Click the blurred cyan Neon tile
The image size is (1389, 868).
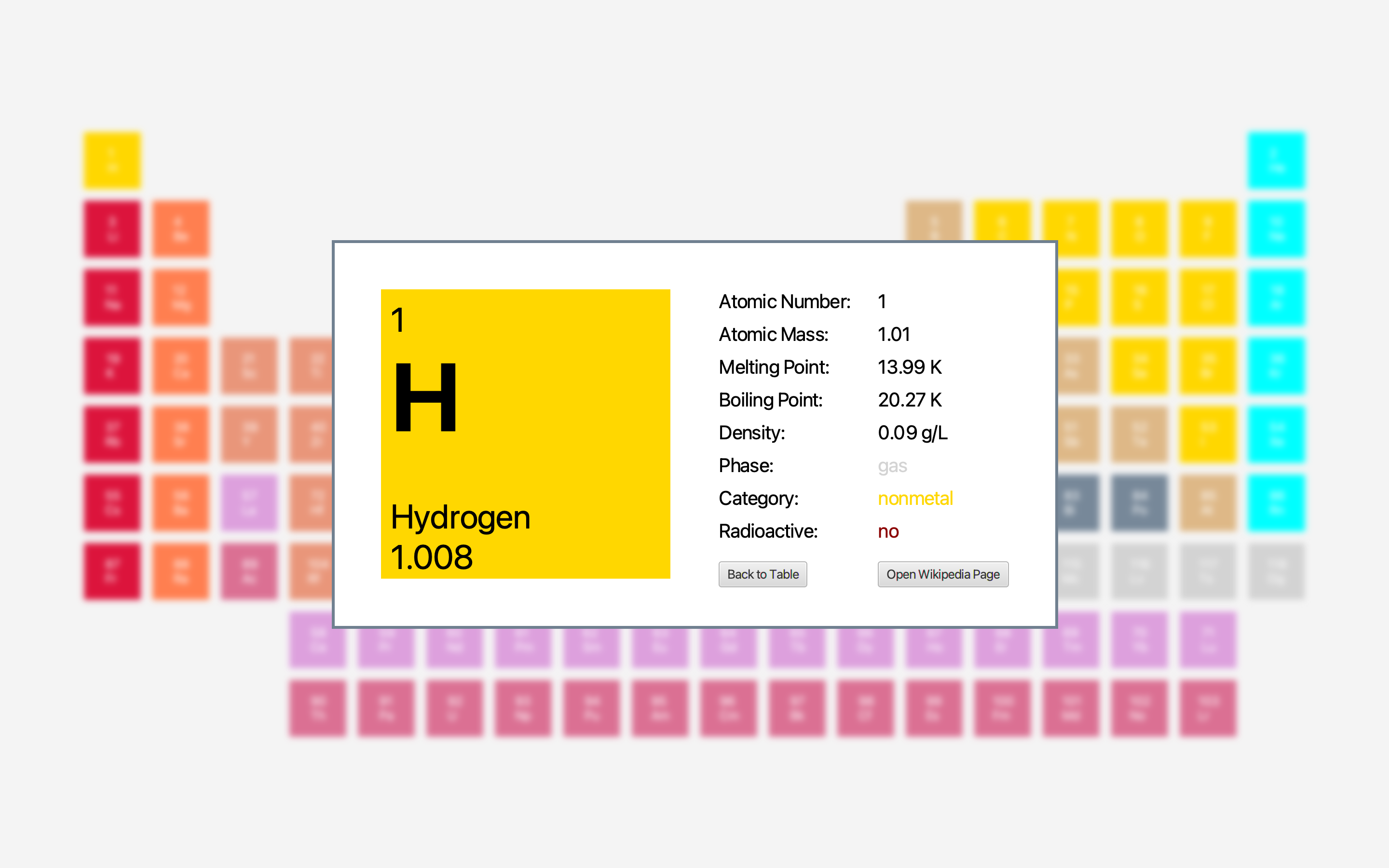[x=1276, y=229]
